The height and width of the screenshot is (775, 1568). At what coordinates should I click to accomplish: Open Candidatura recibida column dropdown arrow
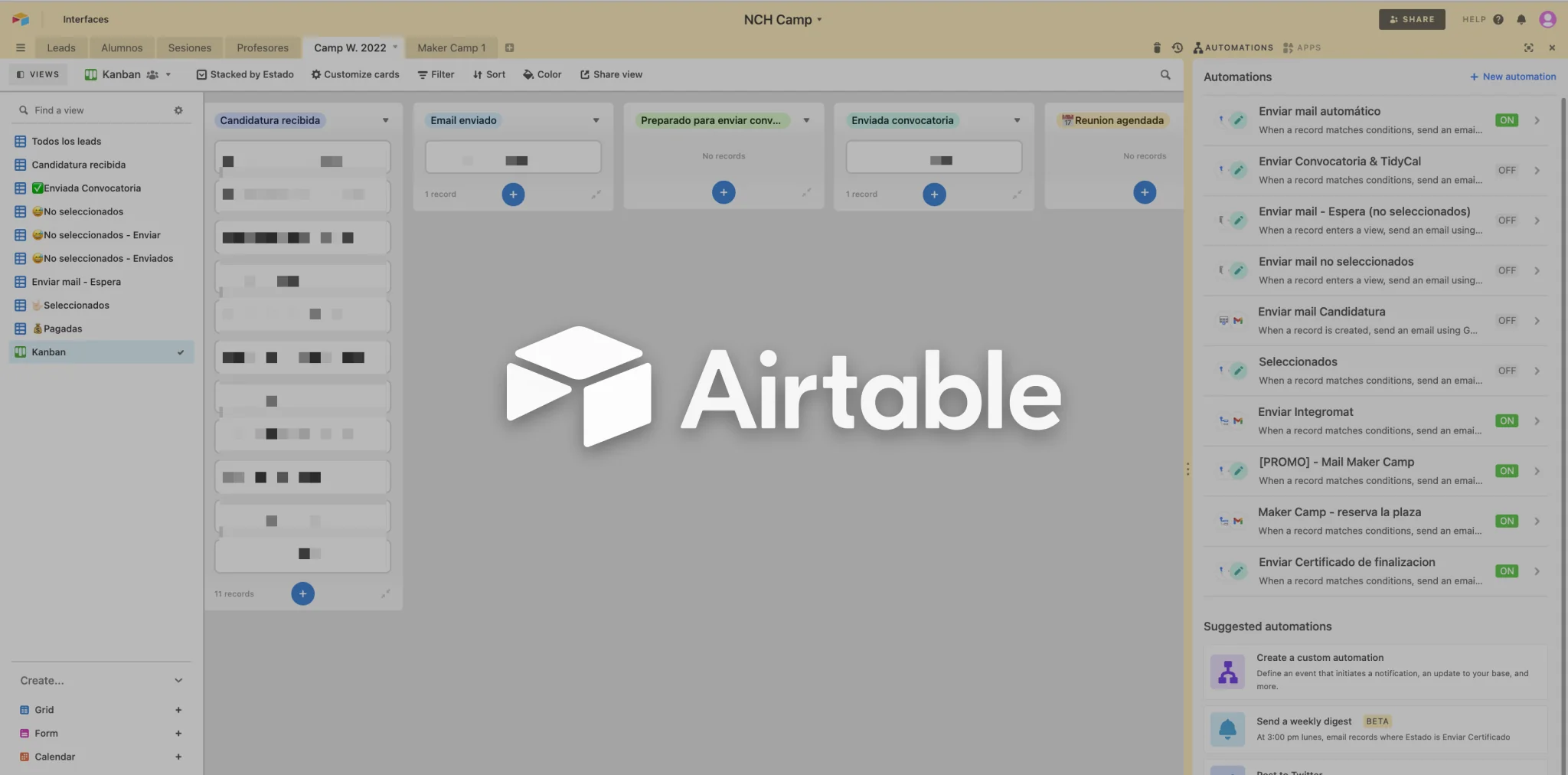click(x=385, y=120)
